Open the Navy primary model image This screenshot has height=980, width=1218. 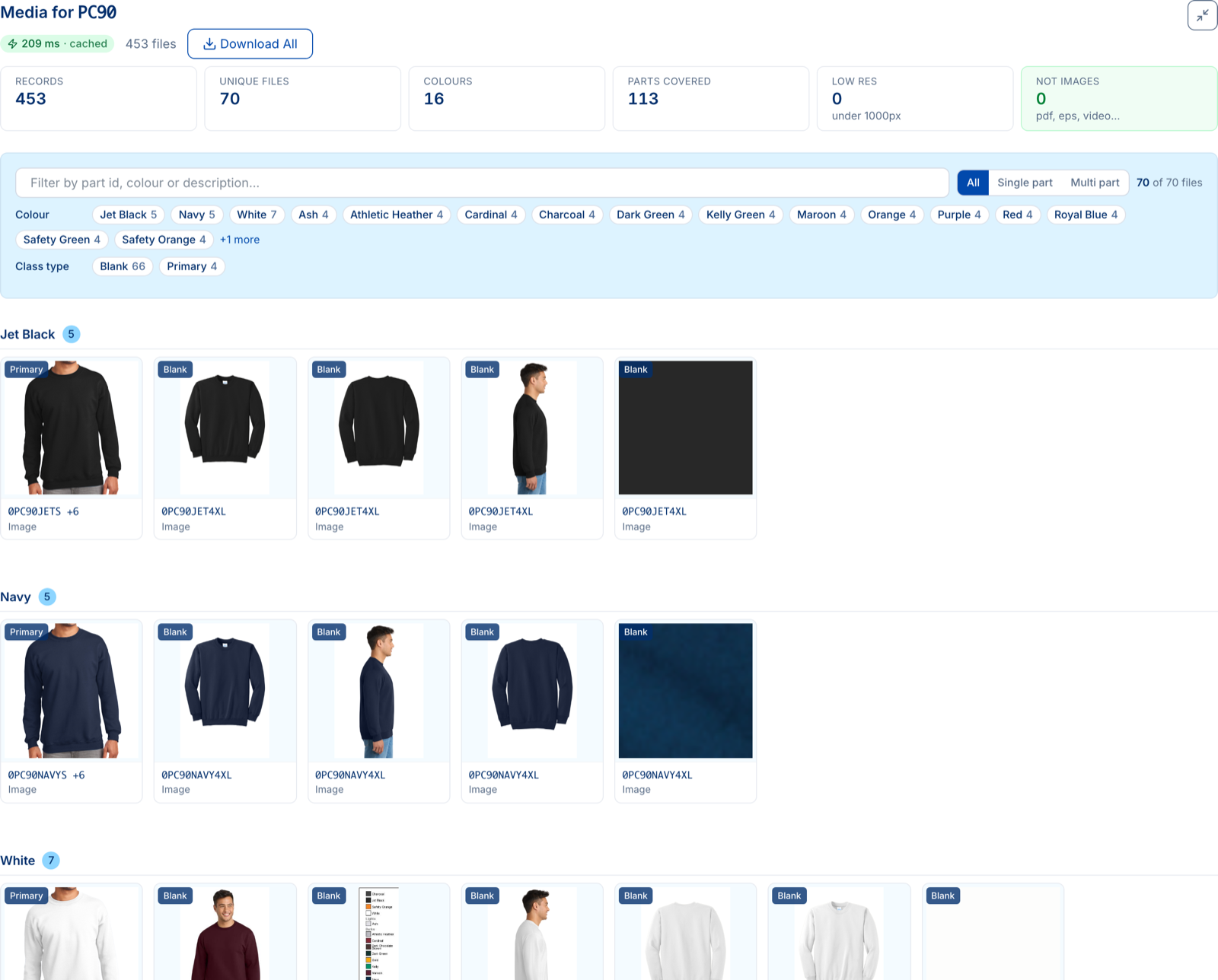72,691
